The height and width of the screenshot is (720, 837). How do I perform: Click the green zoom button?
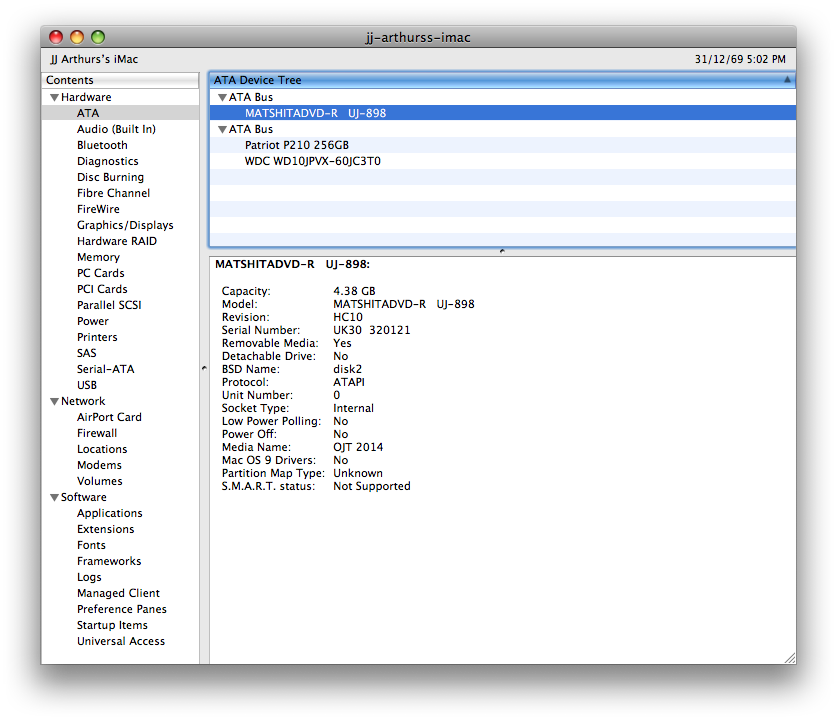pos(98,37)
